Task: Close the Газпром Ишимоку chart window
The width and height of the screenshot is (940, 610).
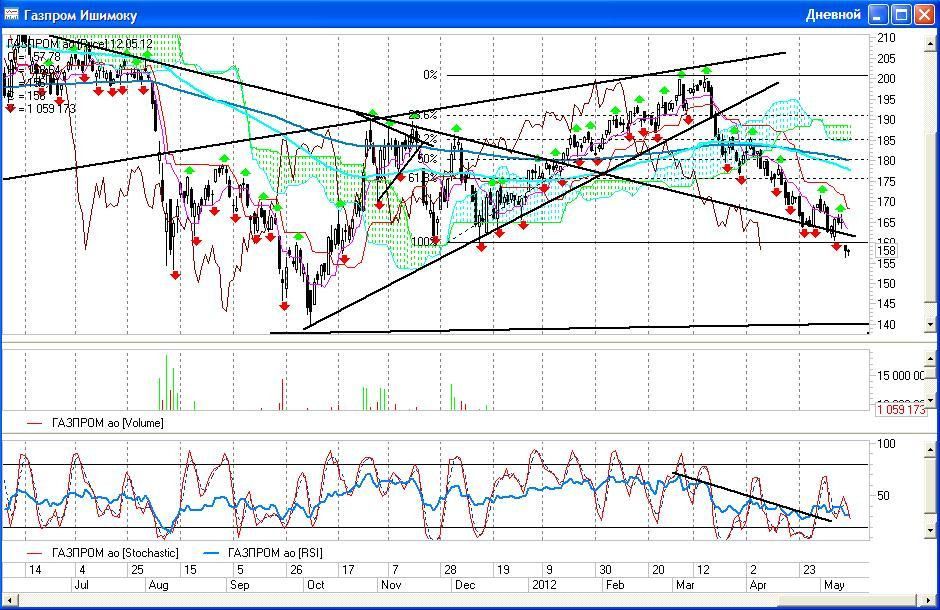Action: [x=924, y=14]
